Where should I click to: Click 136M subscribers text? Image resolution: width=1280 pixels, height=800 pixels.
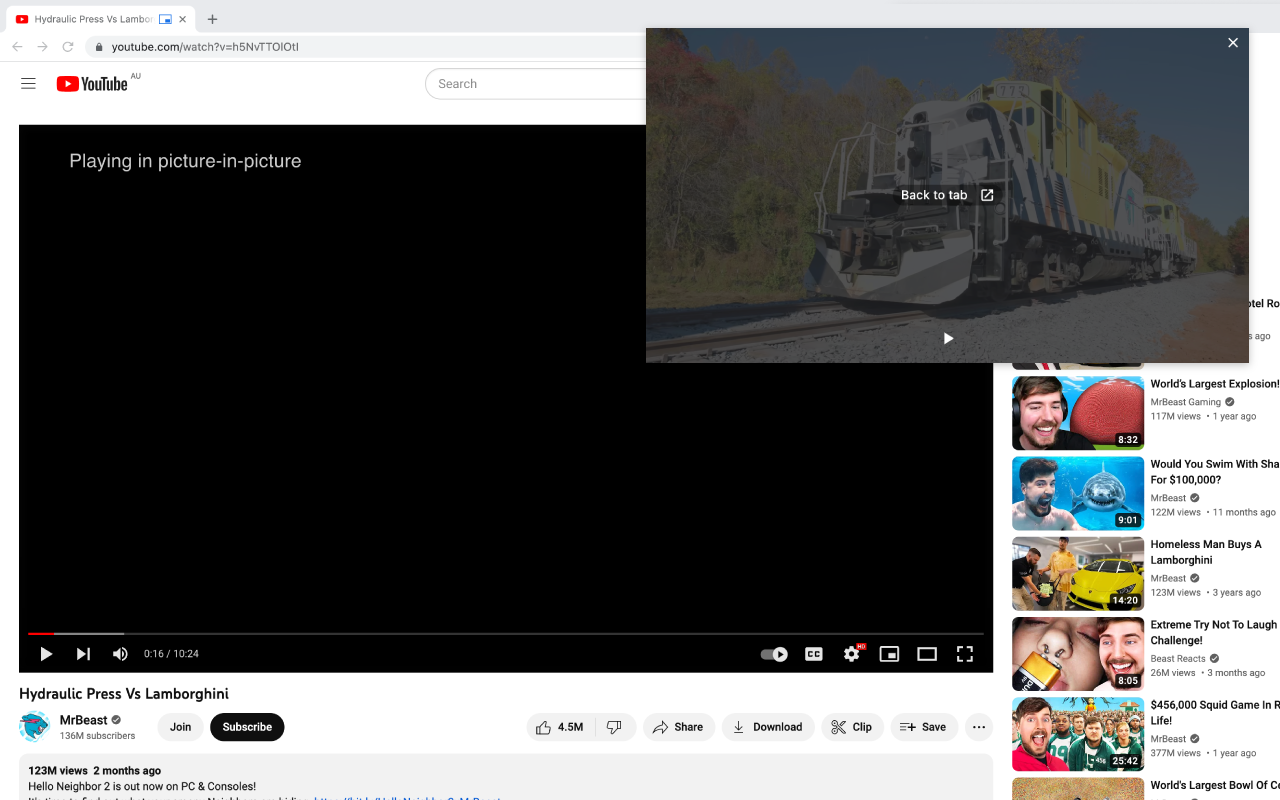click(x=98, y=736)
